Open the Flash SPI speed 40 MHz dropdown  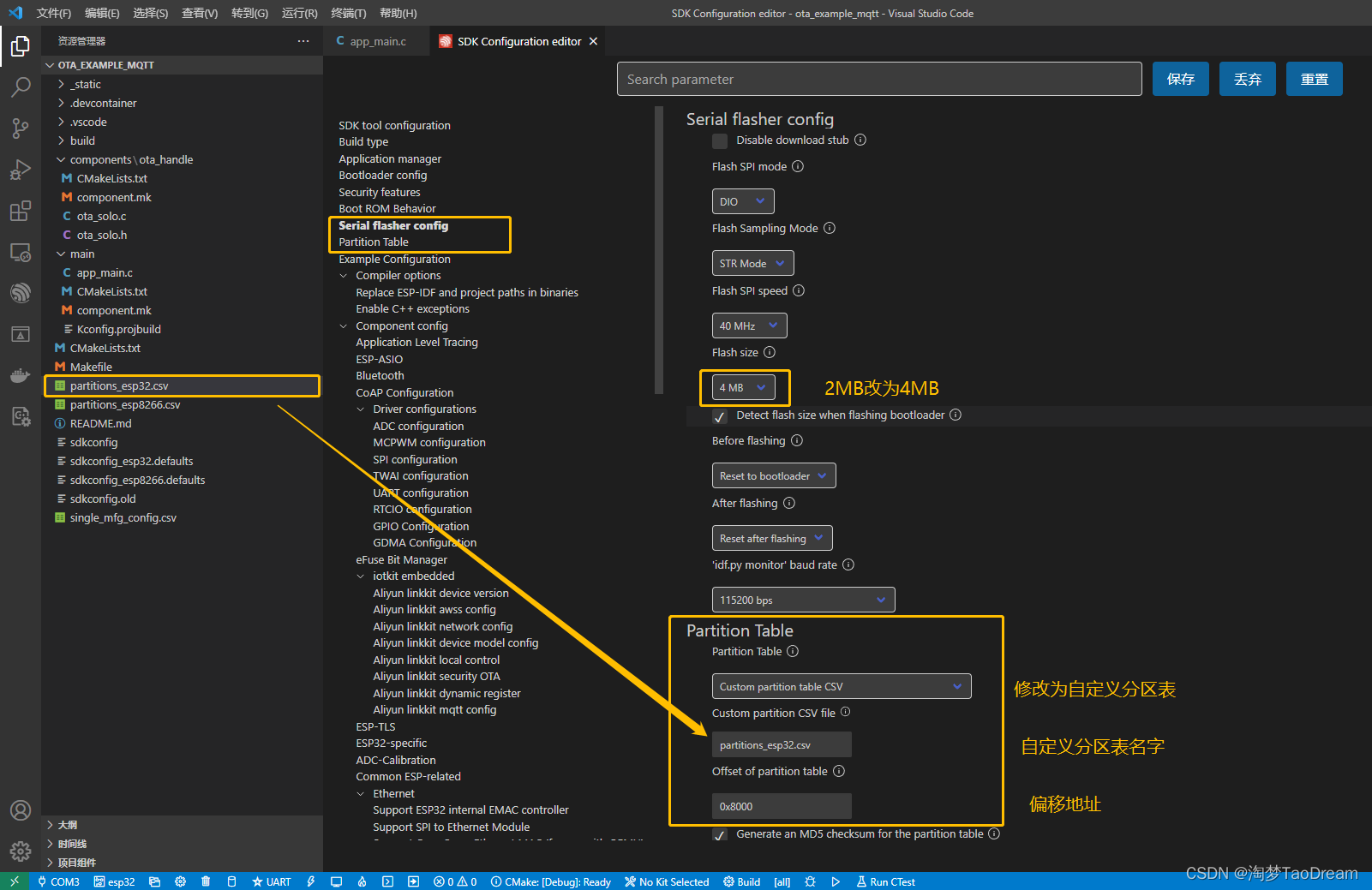coord(750,326)
